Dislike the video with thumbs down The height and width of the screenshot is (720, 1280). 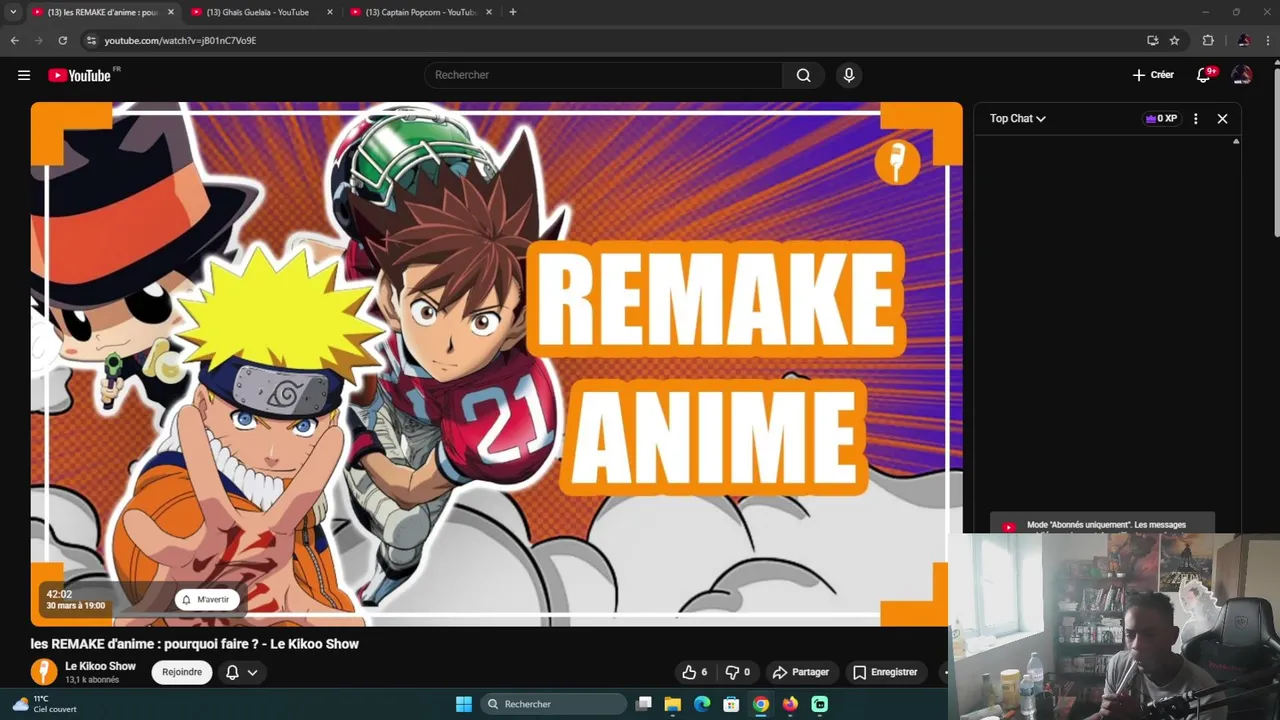click(738, 672)
